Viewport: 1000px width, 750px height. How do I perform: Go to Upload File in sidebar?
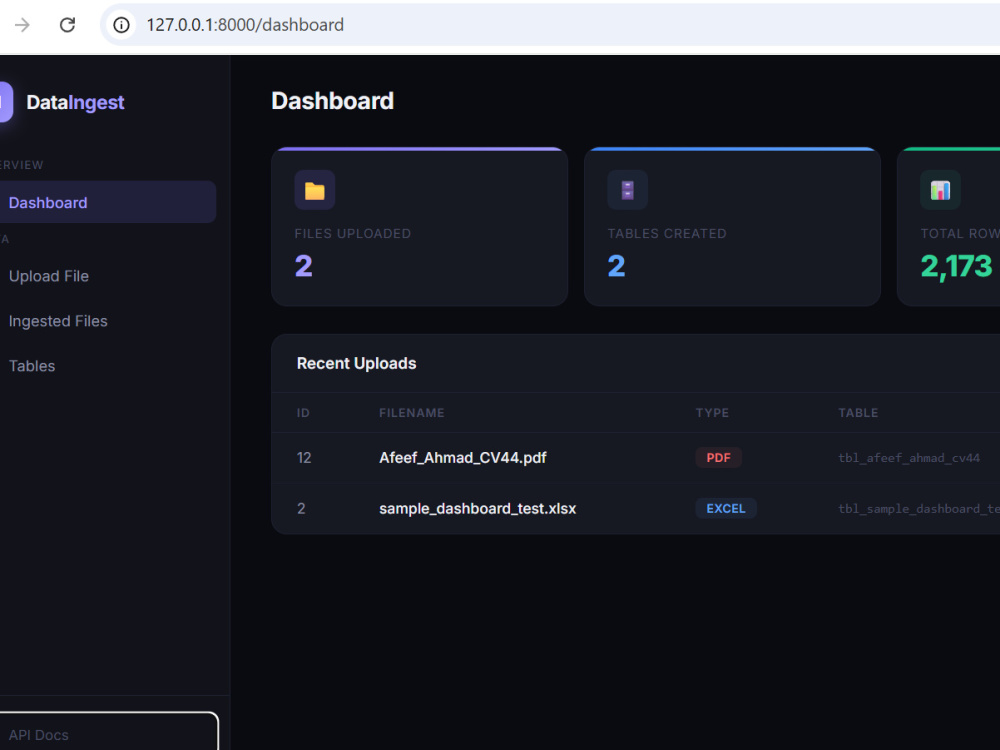[48, 276]
